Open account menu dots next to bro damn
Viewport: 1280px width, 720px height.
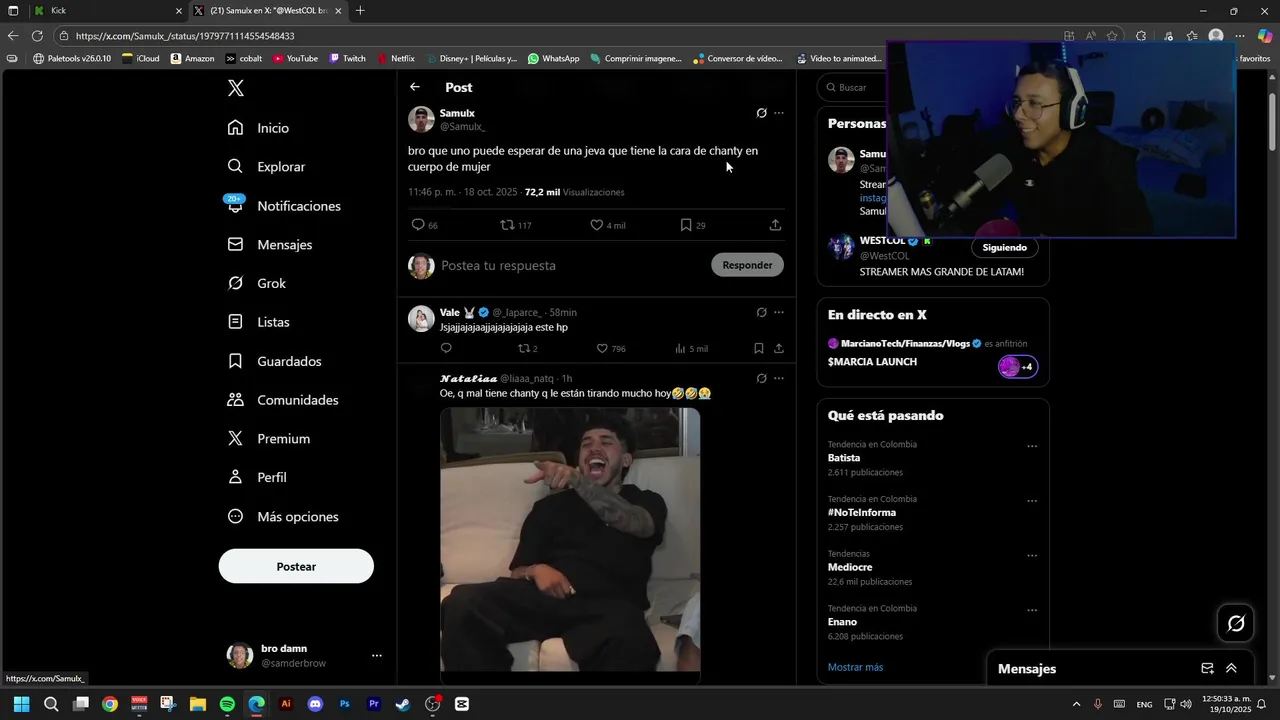pyautogui.click(x=376, y=656)
